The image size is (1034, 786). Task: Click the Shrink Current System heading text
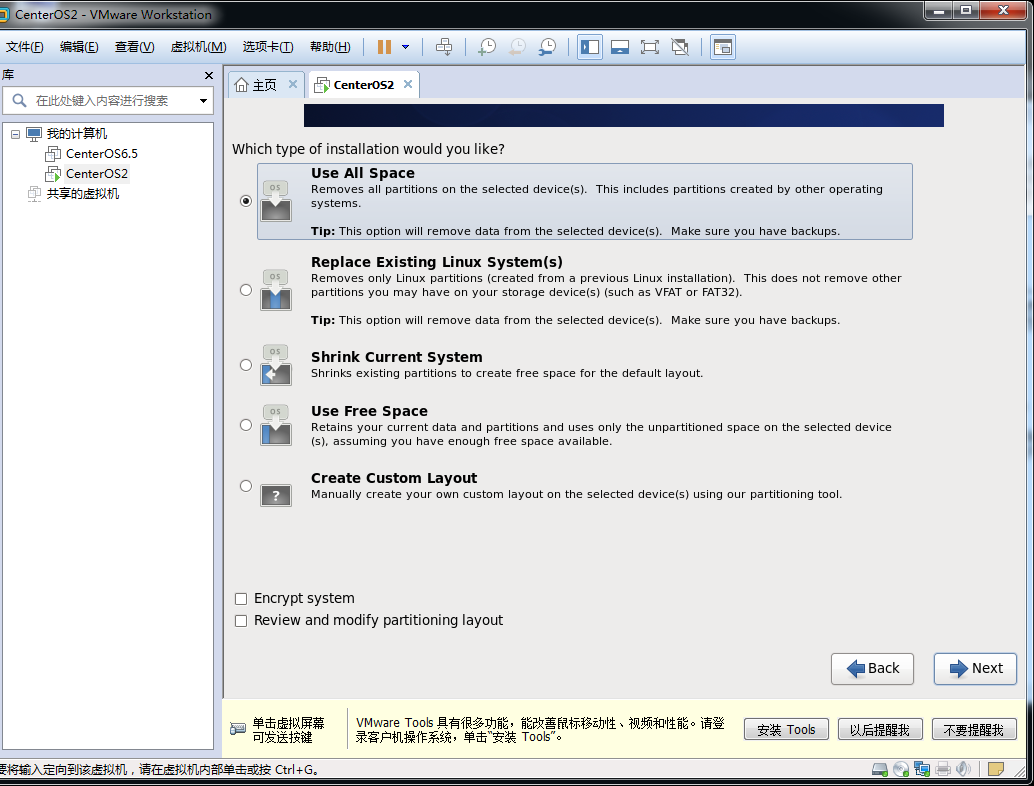[x=396, y=357]
